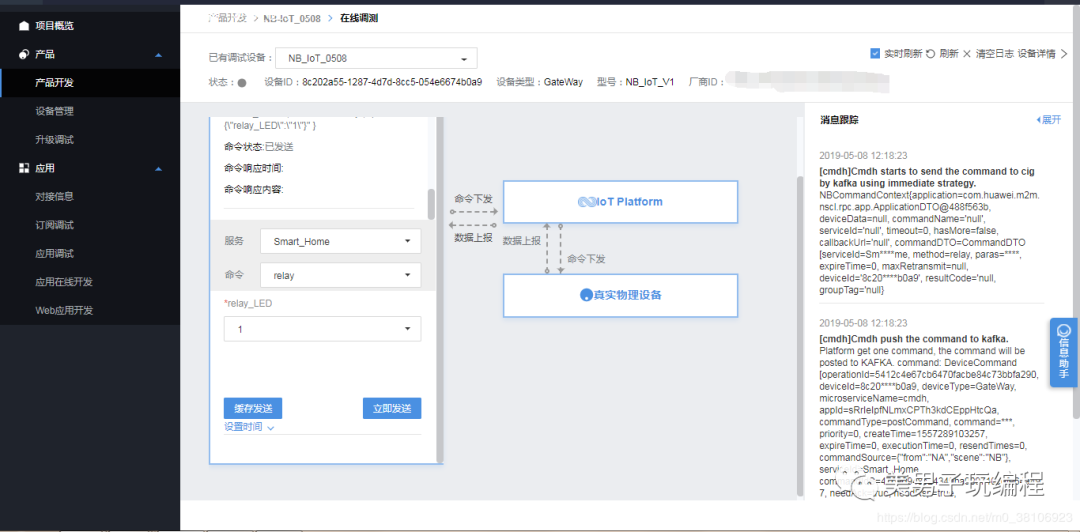Screen dimensions: 1080x532
Task: Click NB-IoT_0508 in the breadcrumb
Action: (x=292, y=19)
